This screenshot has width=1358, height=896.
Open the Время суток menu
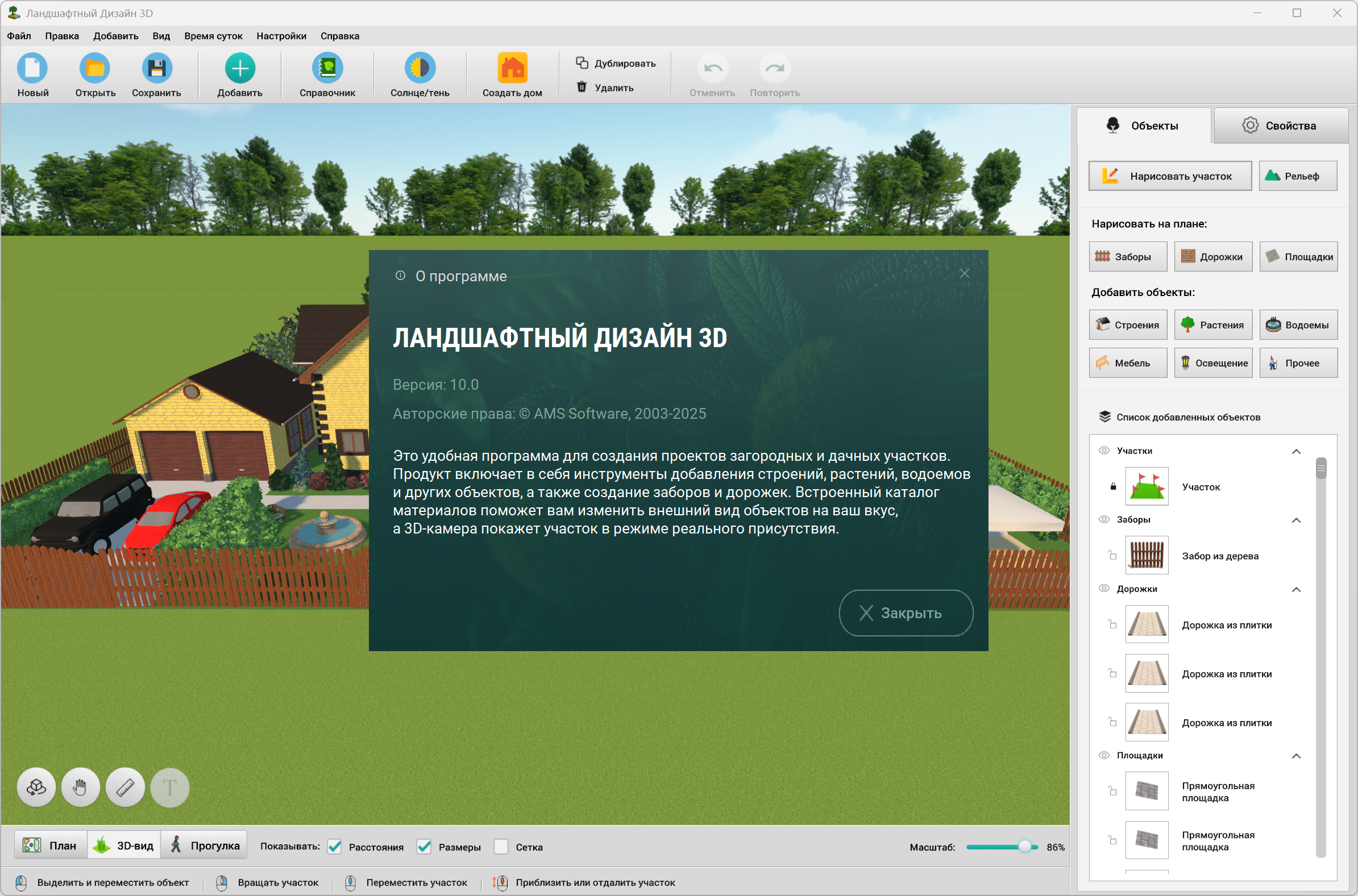click(x=213, y=36)
